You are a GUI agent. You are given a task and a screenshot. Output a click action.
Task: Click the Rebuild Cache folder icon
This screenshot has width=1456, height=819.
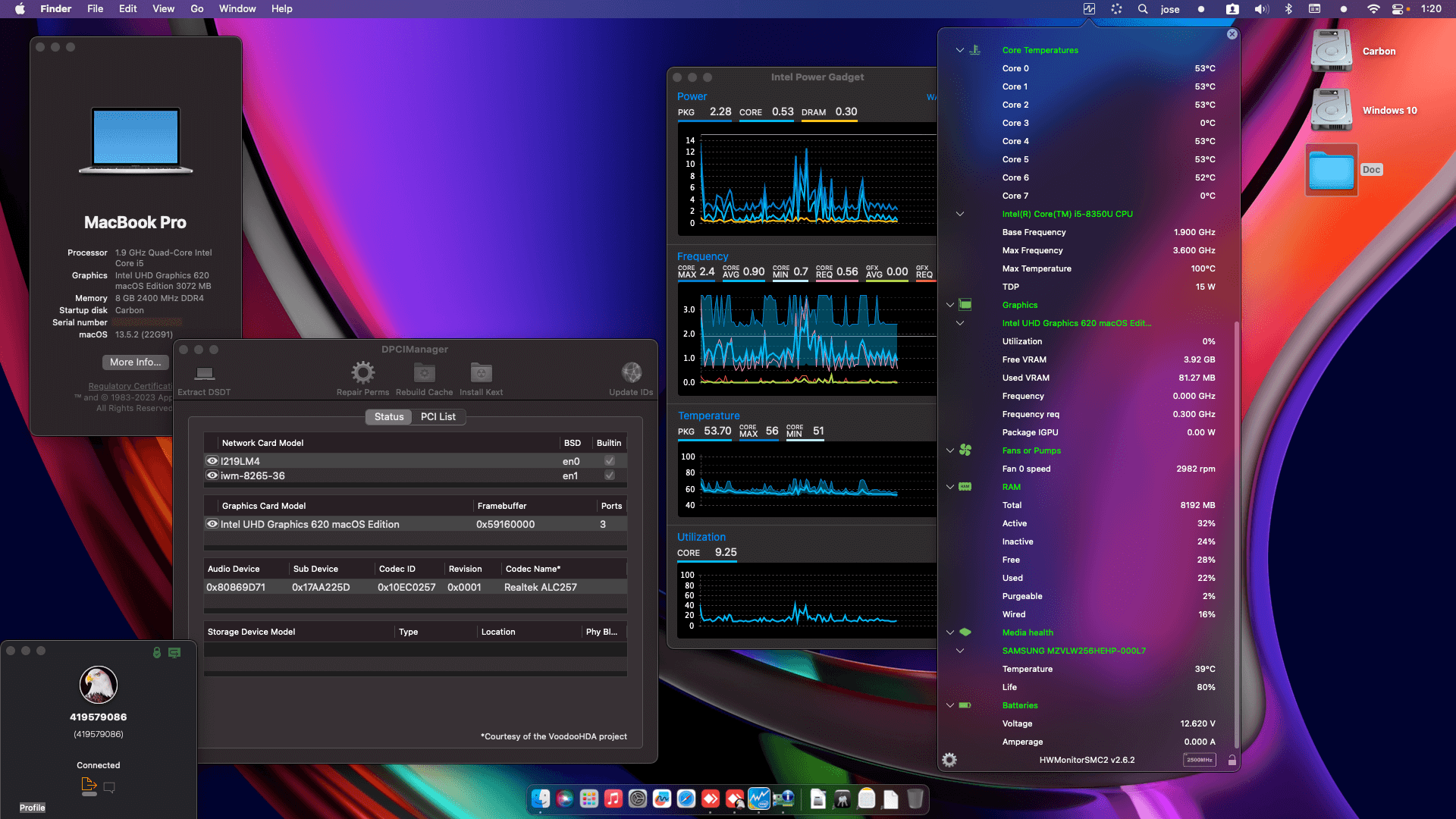(x=423, y=373)
